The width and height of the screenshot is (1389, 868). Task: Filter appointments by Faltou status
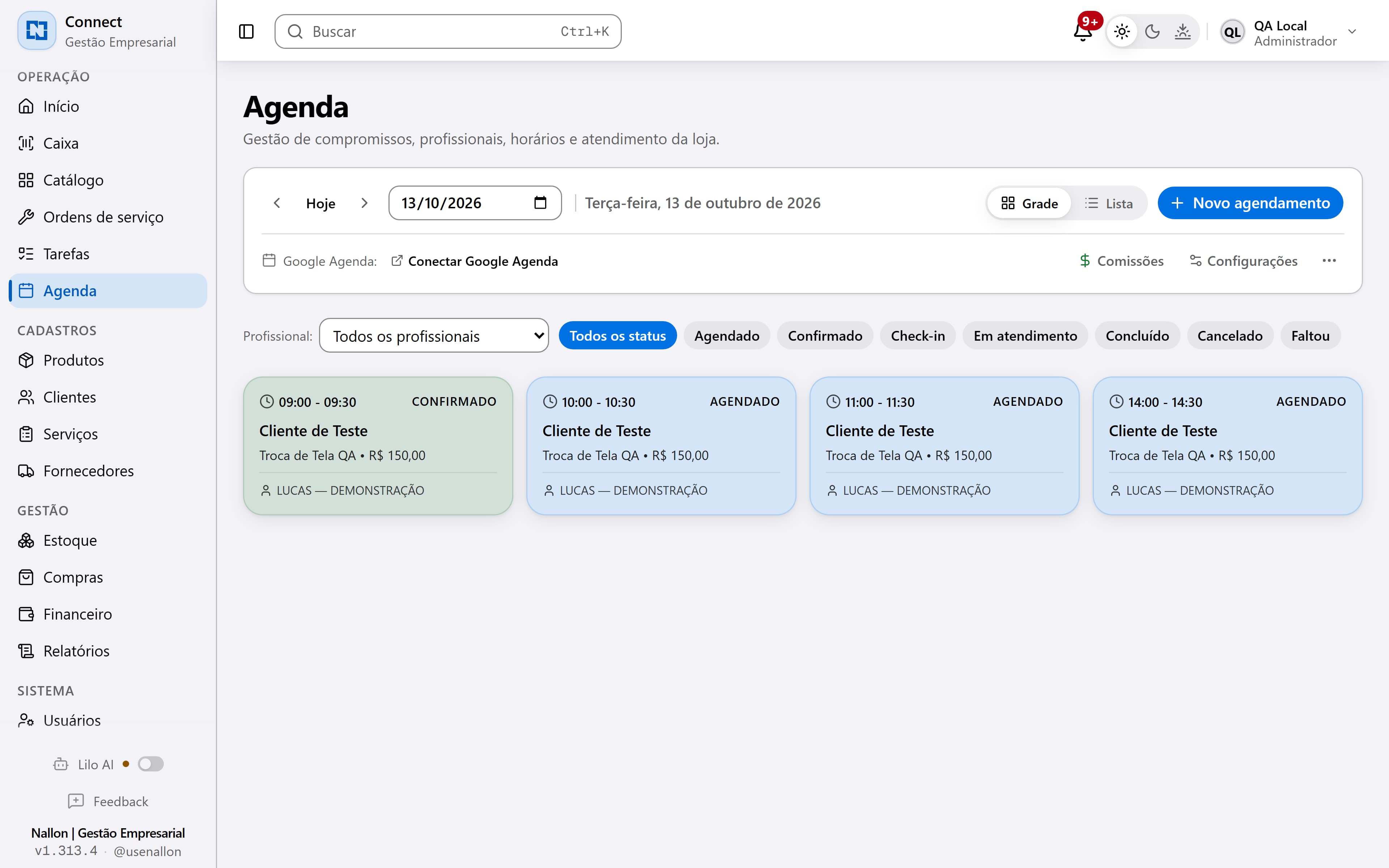[1311, 336]
